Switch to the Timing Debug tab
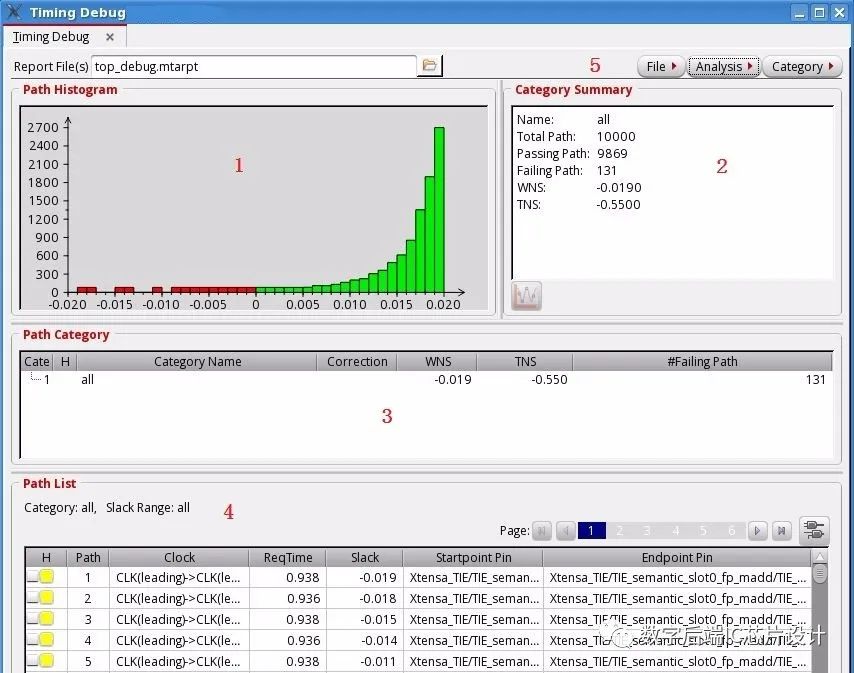This screenshot has height=673, width=854. tap(50, 36)
